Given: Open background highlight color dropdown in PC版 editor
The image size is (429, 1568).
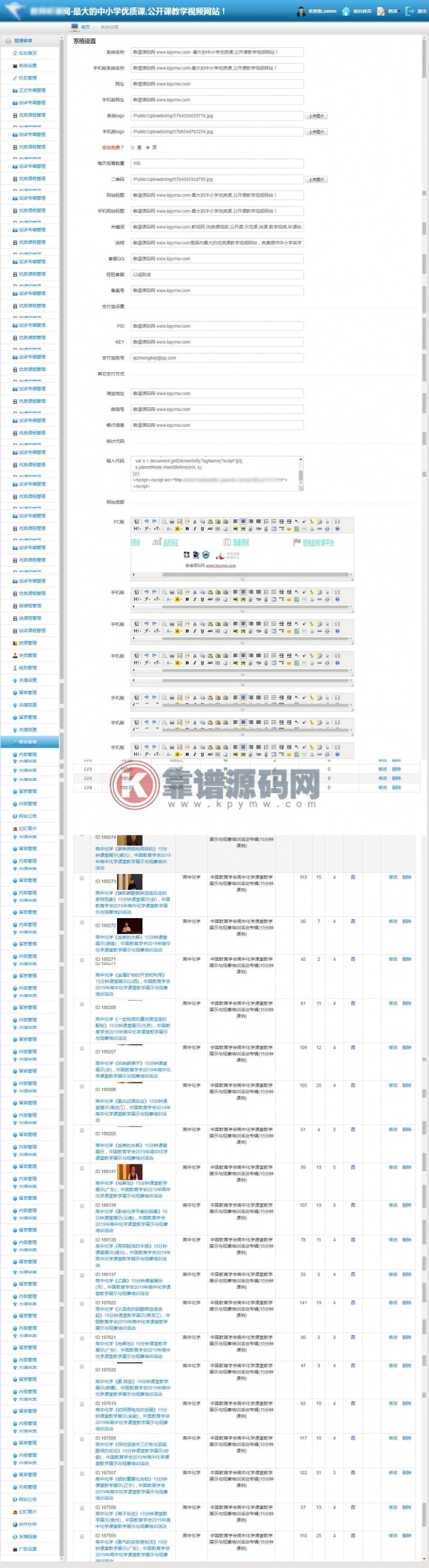Looking at the screenshot, I should 177,529.
